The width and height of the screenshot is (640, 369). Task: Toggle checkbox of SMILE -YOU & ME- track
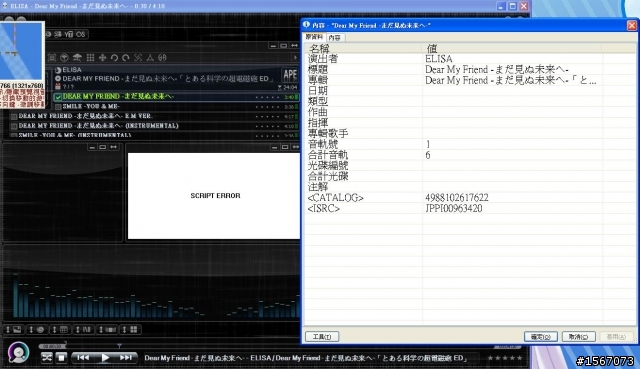tap(58, 107)
